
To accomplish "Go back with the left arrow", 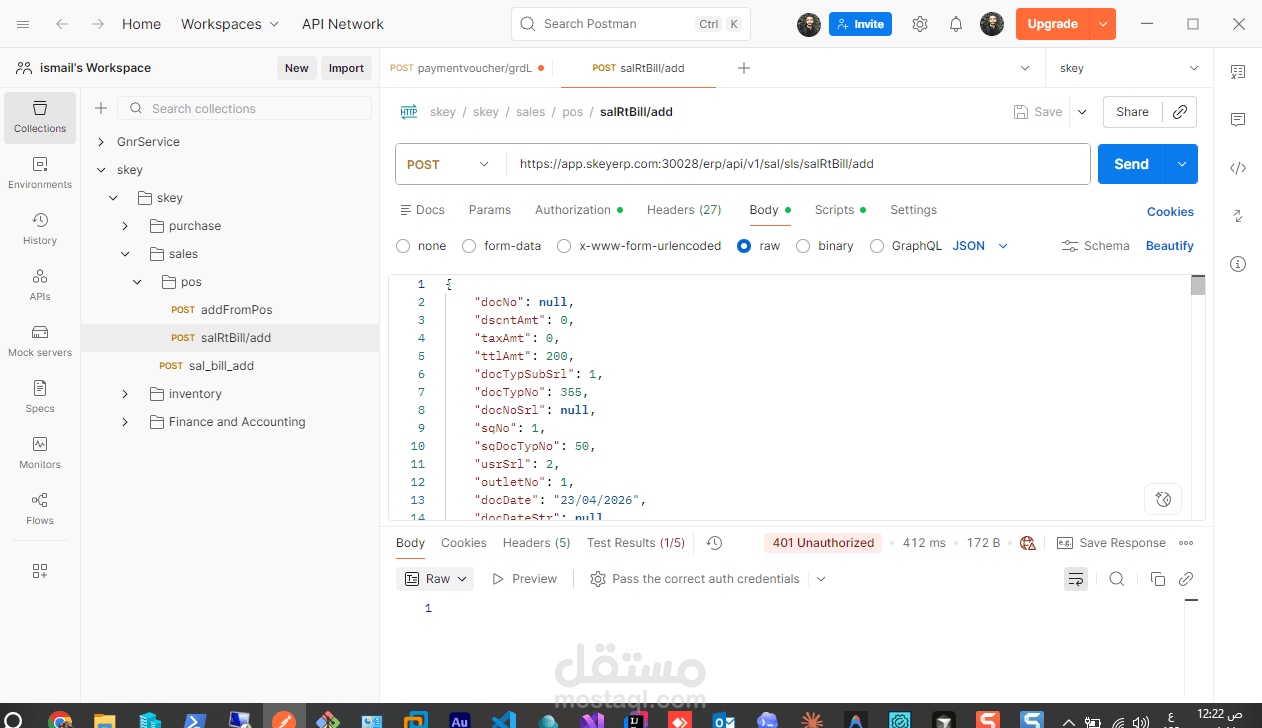I will pyautogui.click(x=62, y=24).
